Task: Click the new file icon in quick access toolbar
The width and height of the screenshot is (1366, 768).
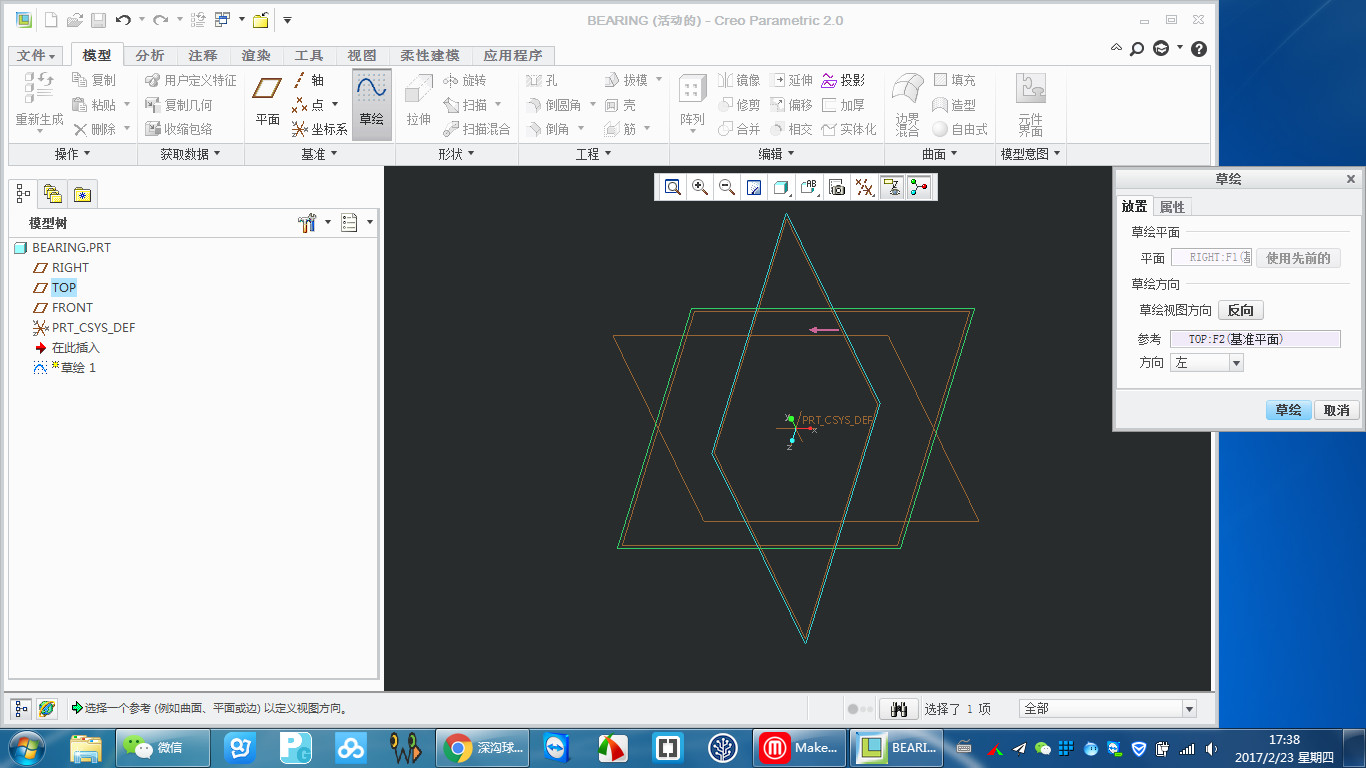Action: pyautogui.click(x=52, y=20)
